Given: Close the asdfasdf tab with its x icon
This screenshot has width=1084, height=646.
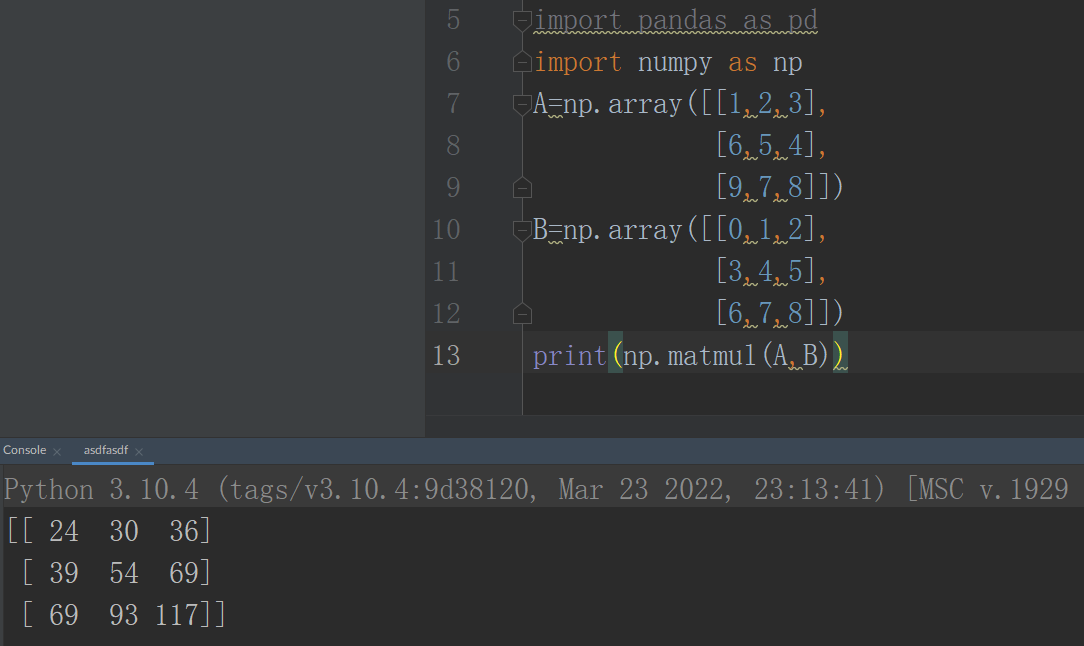Looking at the screenshot, I should pyautogui.click(x=139, y=452).
